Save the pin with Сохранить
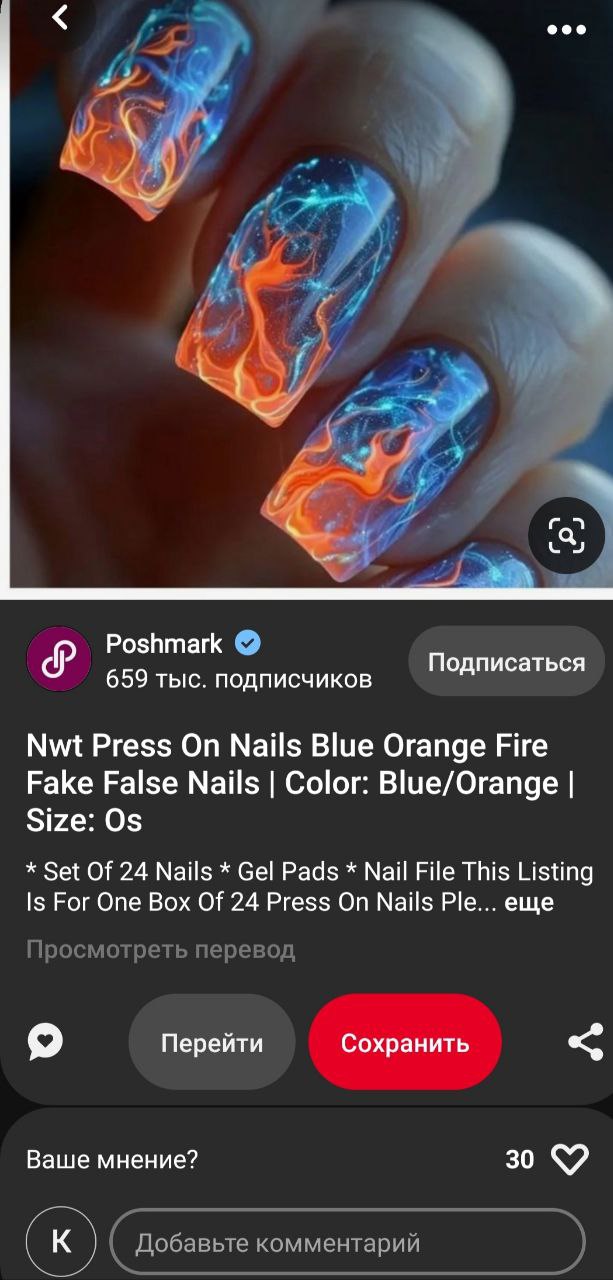 tap(405, 1042)
